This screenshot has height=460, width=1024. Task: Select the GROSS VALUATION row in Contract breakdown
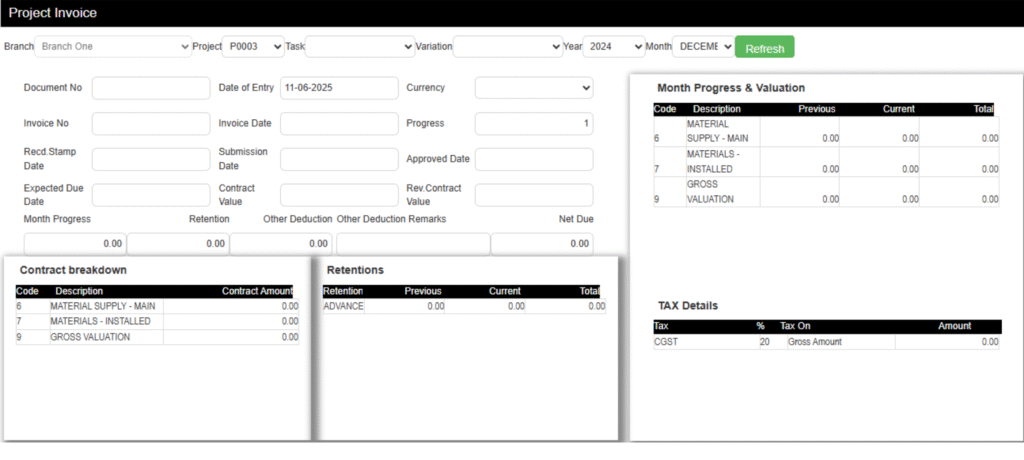pyautogui.click(x=157, y=338)
